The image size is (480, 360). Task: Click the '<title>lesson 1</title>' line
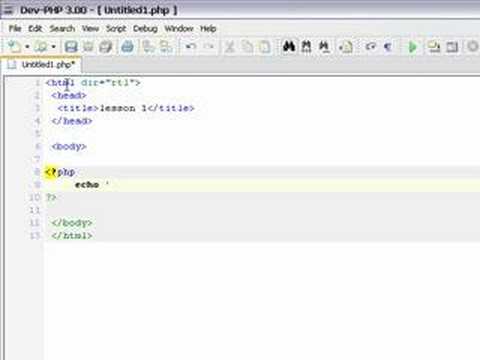(x=126, y=108)
